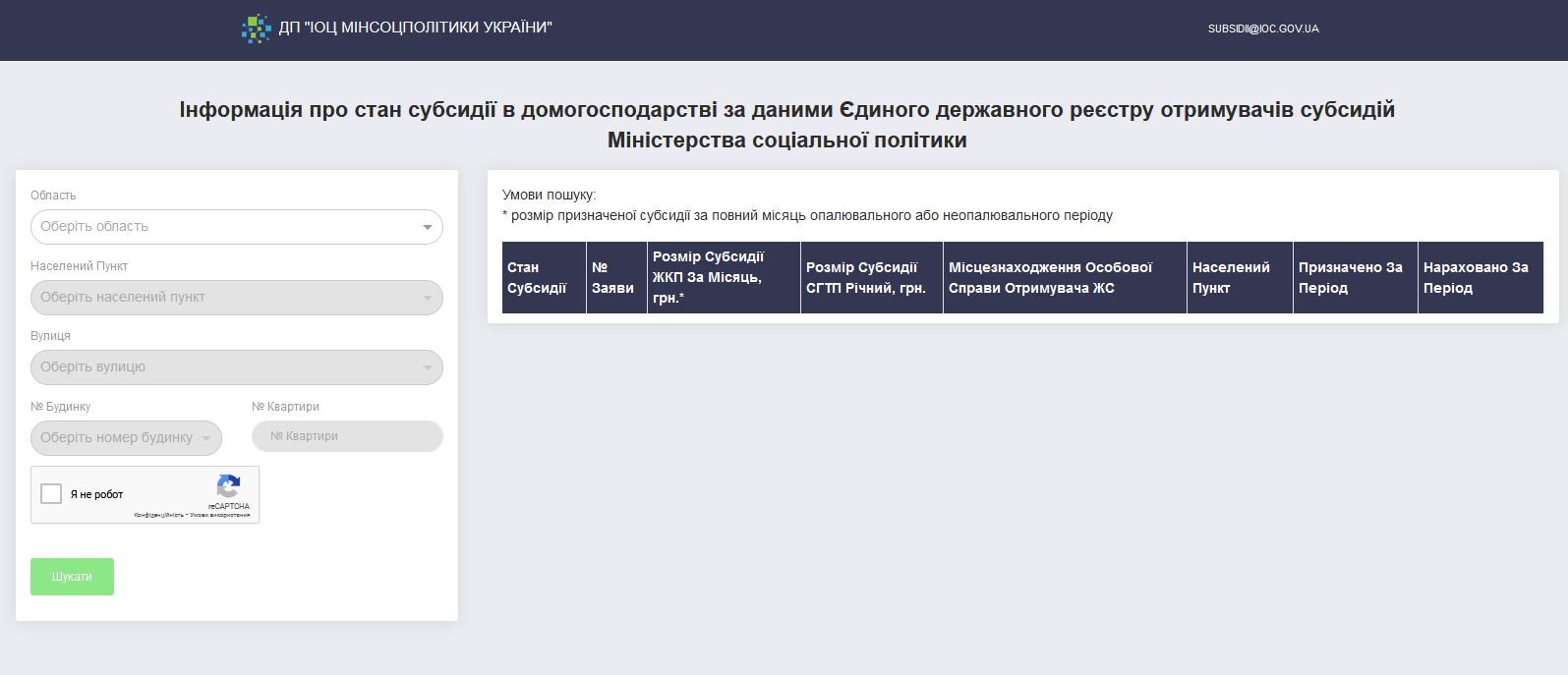Screen dimensions: 1568x675
Task: Open the reCAPTCHA "Конфіденційність" link
Action: coord(158,515)
